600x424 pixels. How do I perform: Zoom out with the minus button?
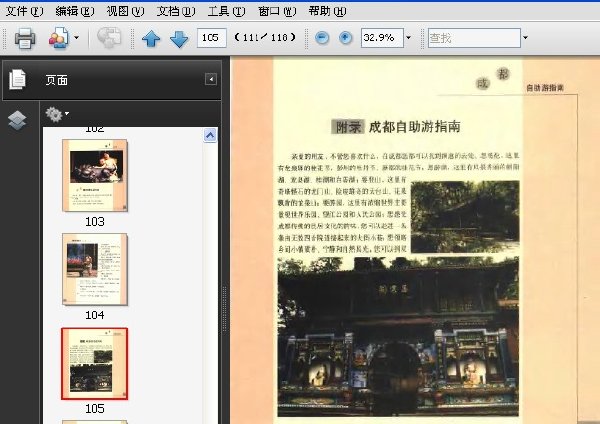pyautogui.click(x=322, y=38)
